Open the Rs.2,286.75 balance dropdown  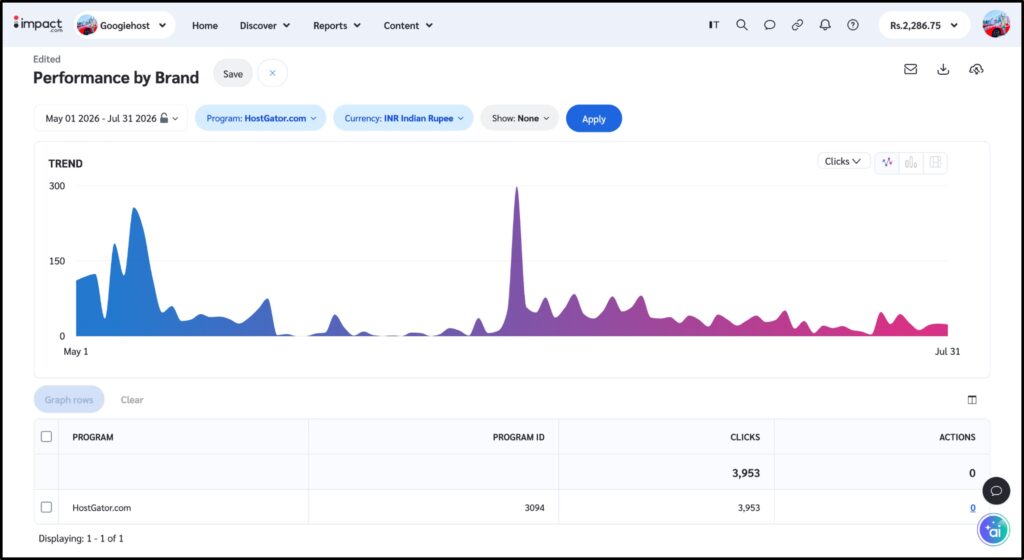(x=924, y=25)
